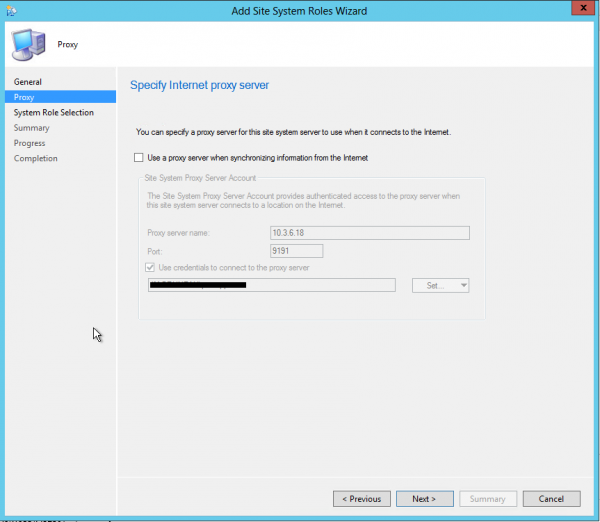Click the redacted credentials account field

coord(272,285)
